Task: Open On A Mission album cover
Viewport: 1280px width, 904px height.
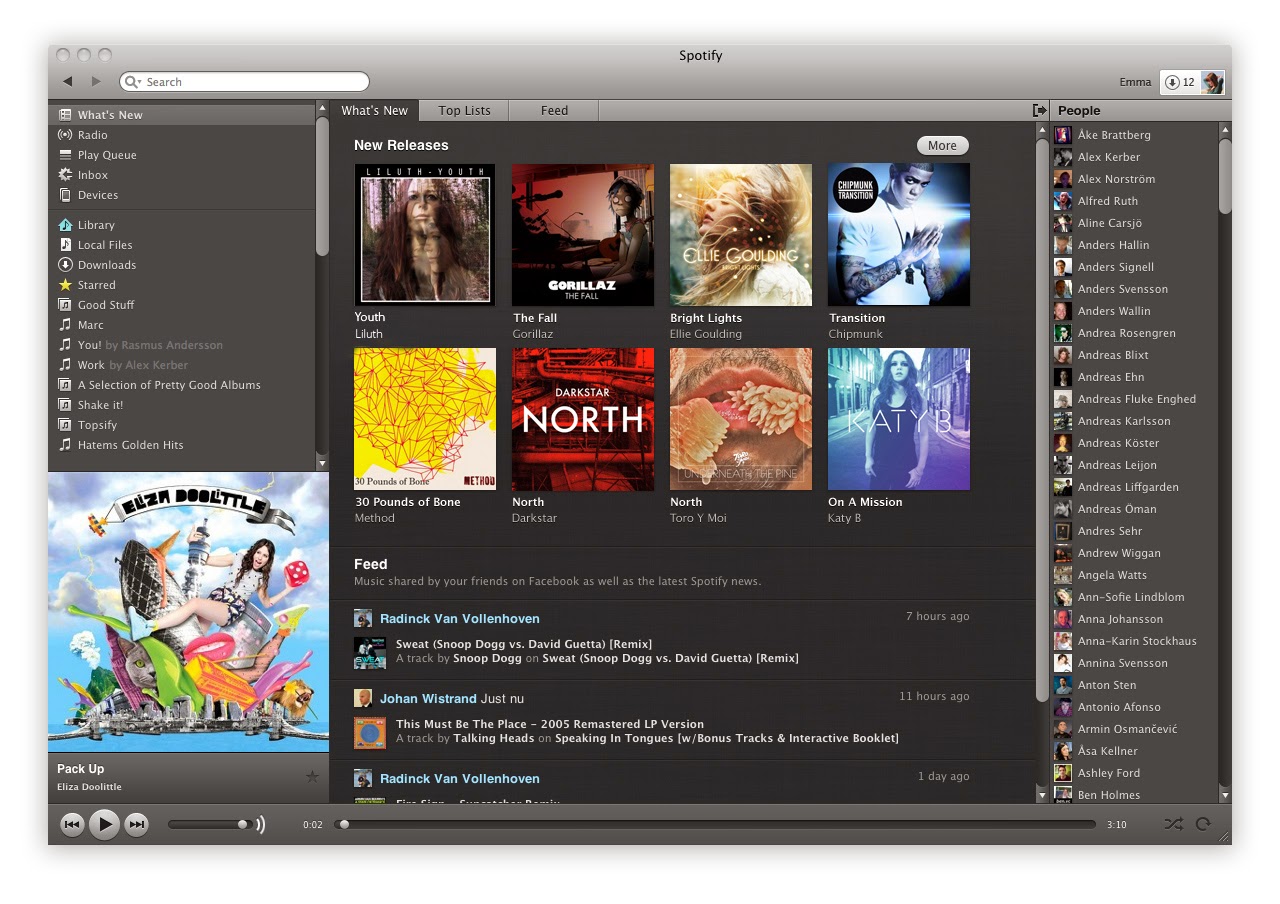Action: click(899, 419)
